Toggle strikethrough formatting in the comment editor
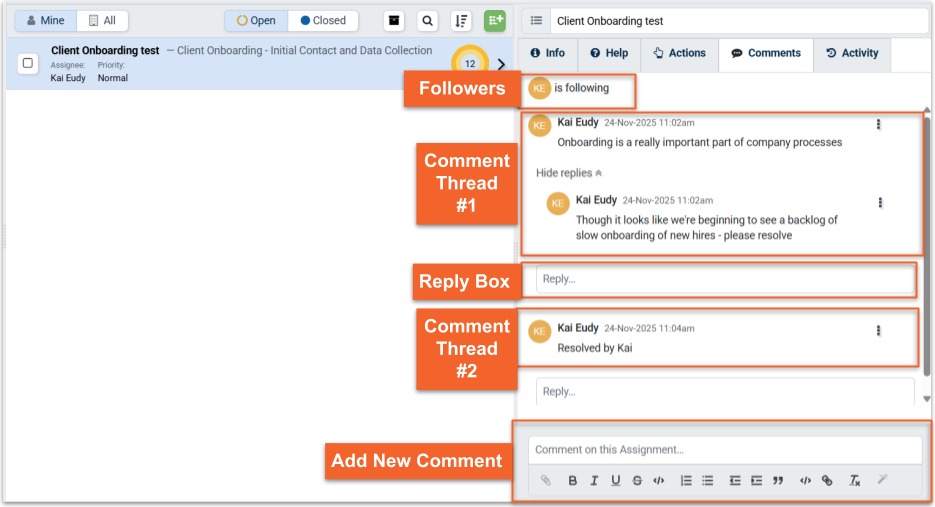The height and width of the screenshot is (507, 935). point(637,480)
